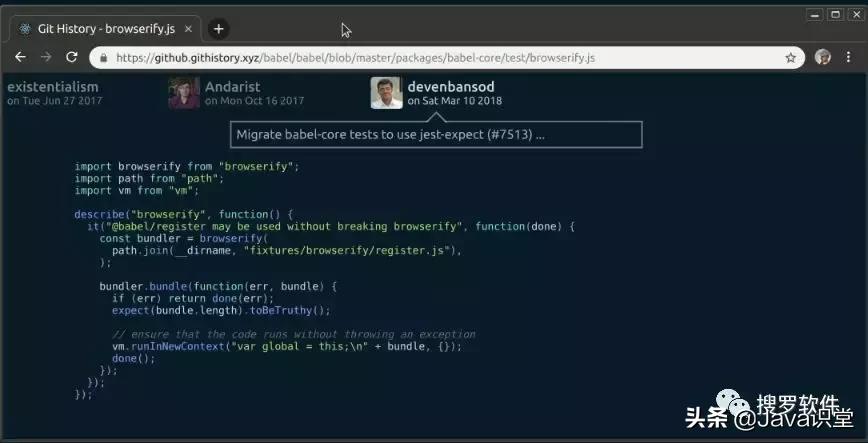The height and width of the screenshot is (443, 868).
Task: Click the React favicon on the tab
Action: [24, 29]
